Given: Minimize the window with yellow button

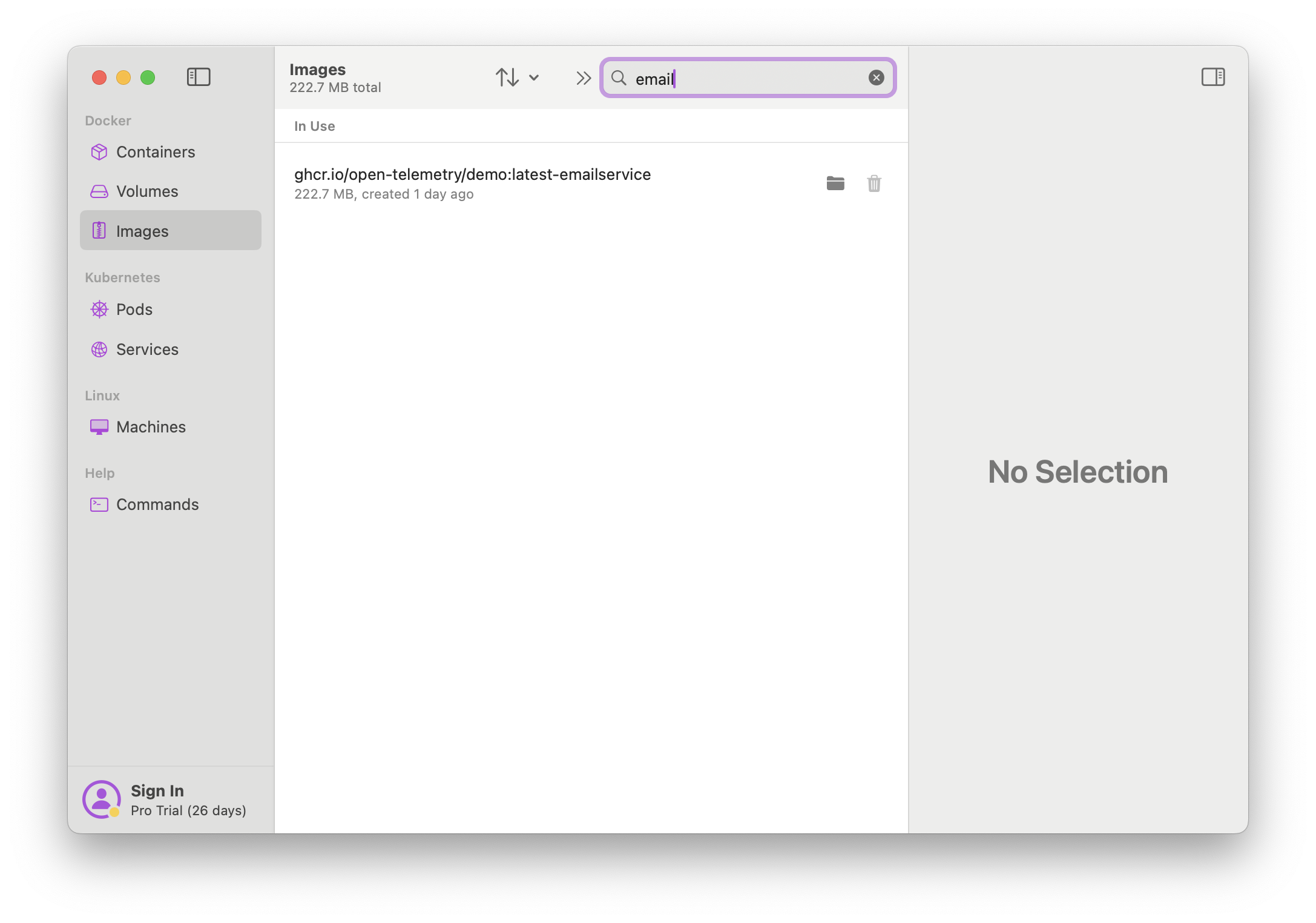Looking at the screenshot, I should click(123, 78).
